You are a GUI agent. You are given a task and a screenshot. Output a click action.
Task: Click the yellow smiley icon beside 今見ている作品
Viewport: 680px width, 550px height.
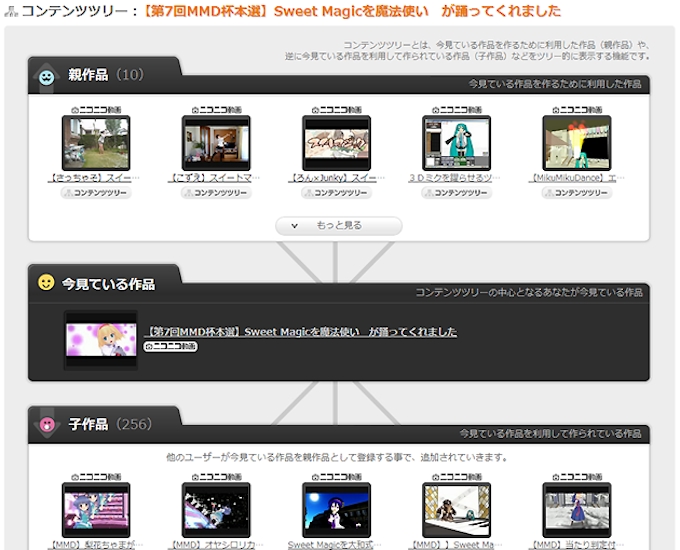[46, 283]
